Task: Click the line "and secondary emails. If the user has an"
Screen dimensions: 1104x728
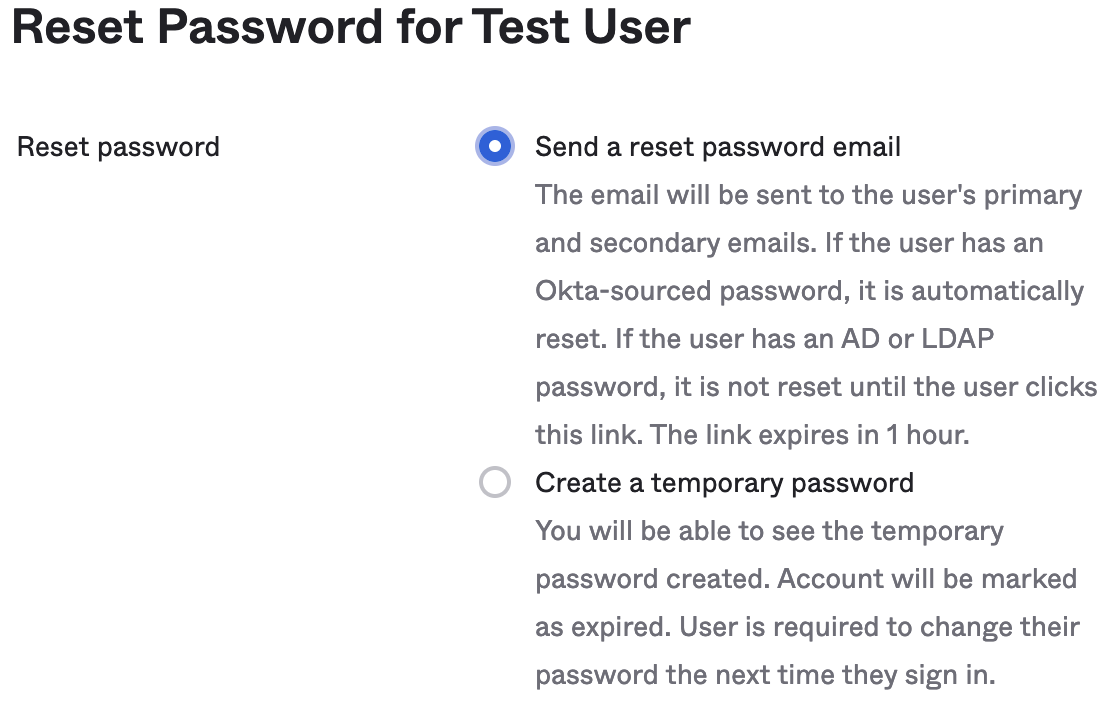Action: coord(789,242)
